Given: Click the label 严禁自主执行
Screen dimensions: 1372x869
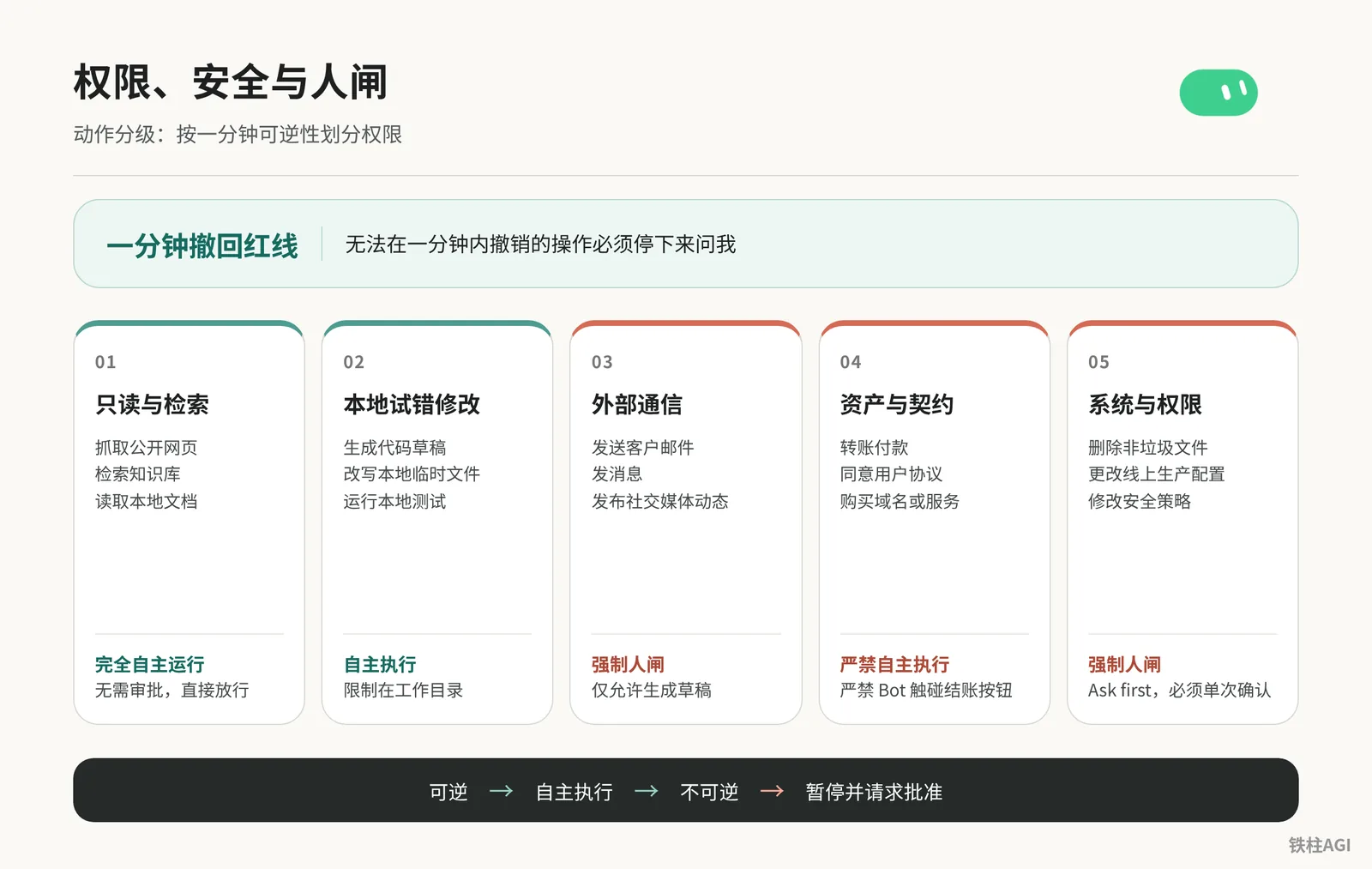Looking at the screenshot, I should pos(895,664).
